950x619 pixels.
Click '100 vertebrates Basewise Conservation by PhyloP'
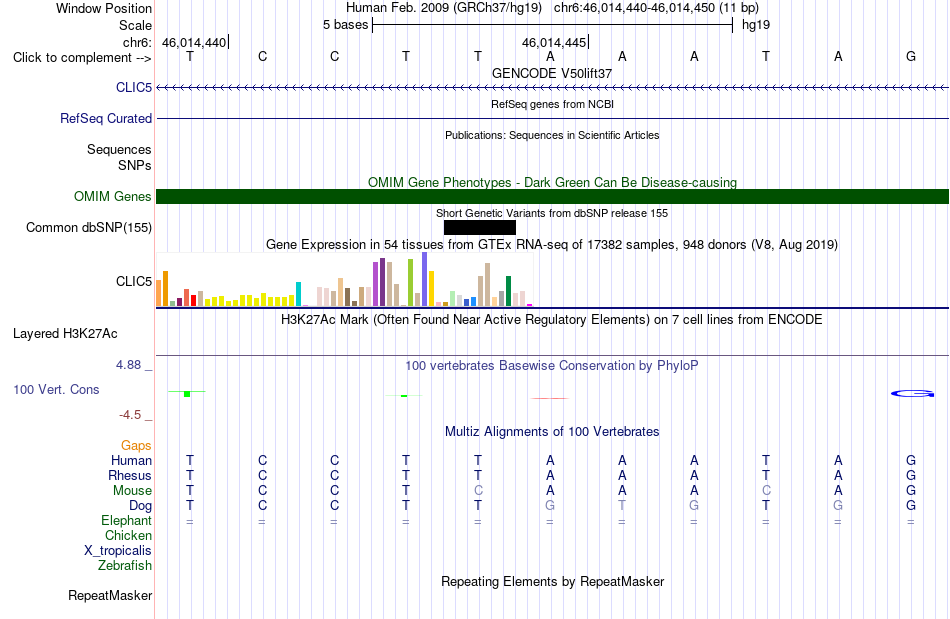tap(552, 365)
